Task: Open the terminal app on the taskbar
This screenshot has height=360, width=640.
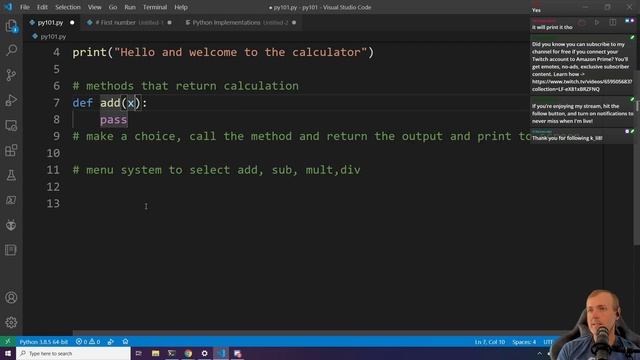Action: pos(172,353)
